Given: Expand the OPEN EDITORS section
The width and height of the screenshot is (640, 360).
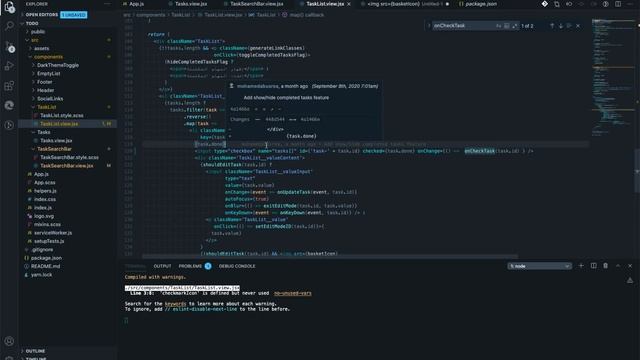Looking at the screenshot, I should click(42, 15).
